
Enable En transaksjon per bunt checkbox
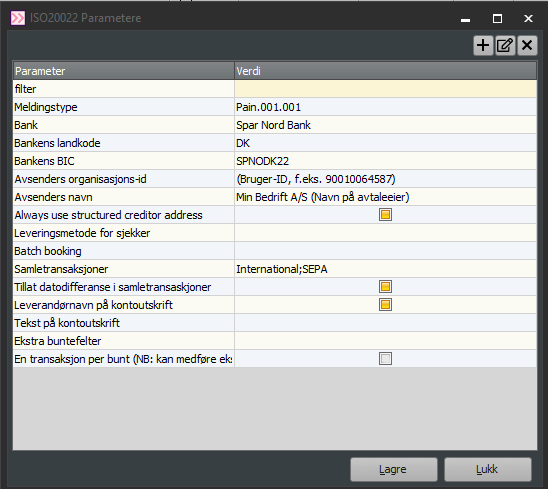(385, 359)
